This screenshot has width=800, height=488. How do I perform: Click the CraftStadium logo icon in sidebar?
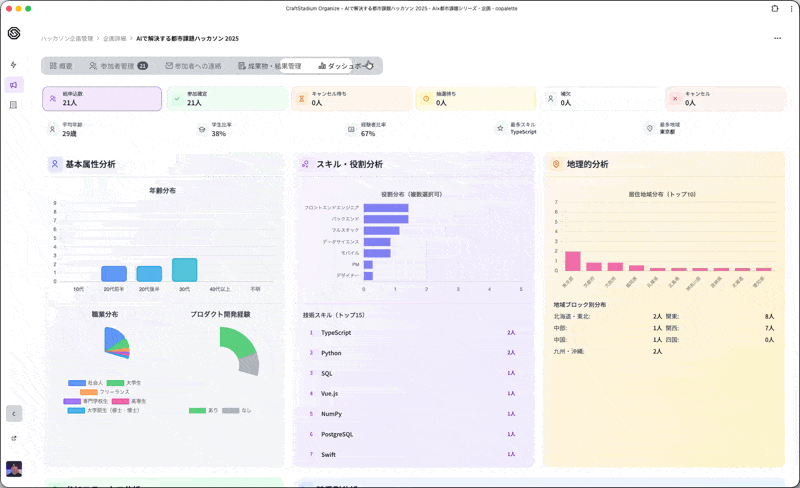13,33
